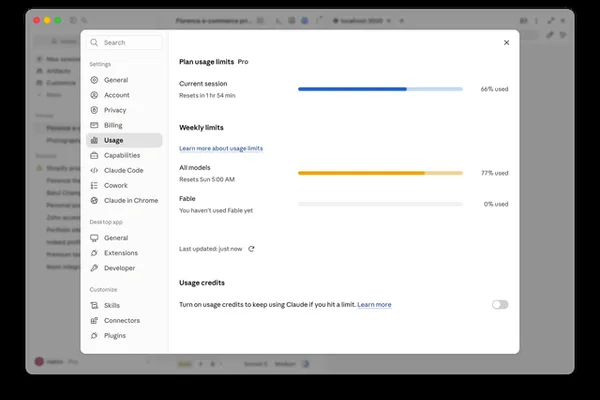Click the Usage bar chart icon
600x400 pixels.
(x=94, y=140)
